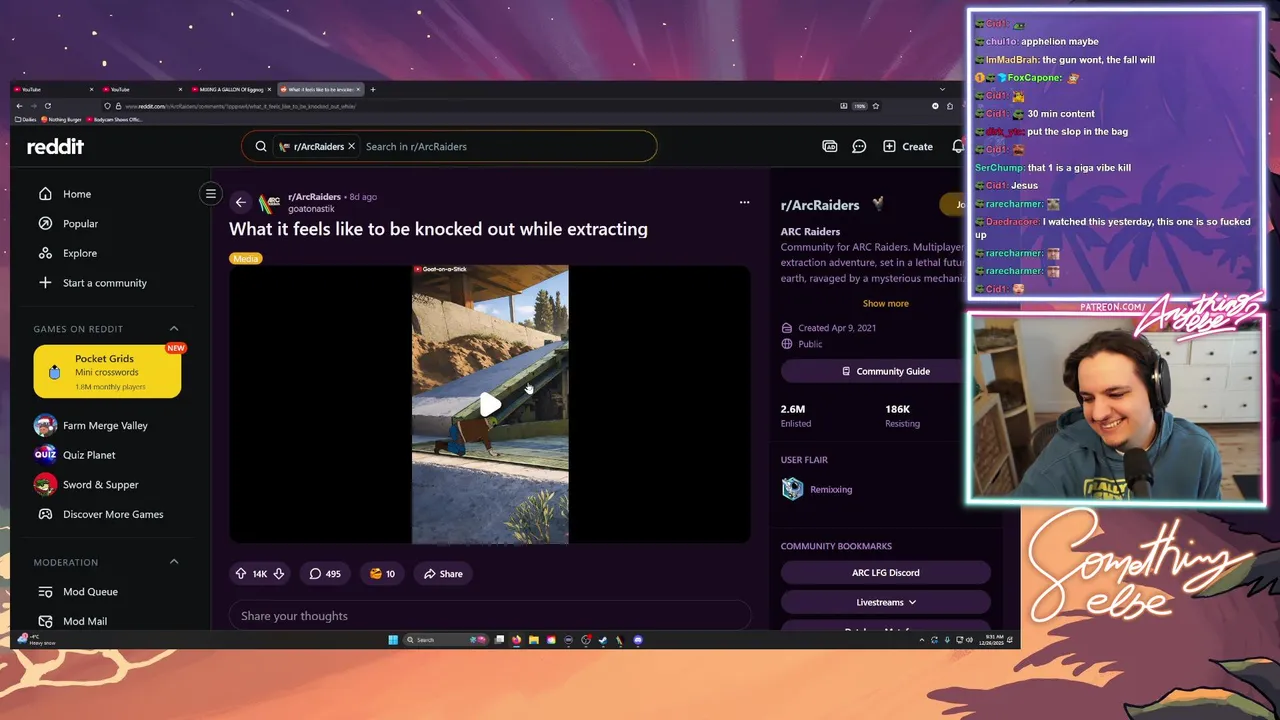The height and width of the screenshot is (720, 1280).
Task: Open Steam from the taskbar
Action: pos(603,640)
